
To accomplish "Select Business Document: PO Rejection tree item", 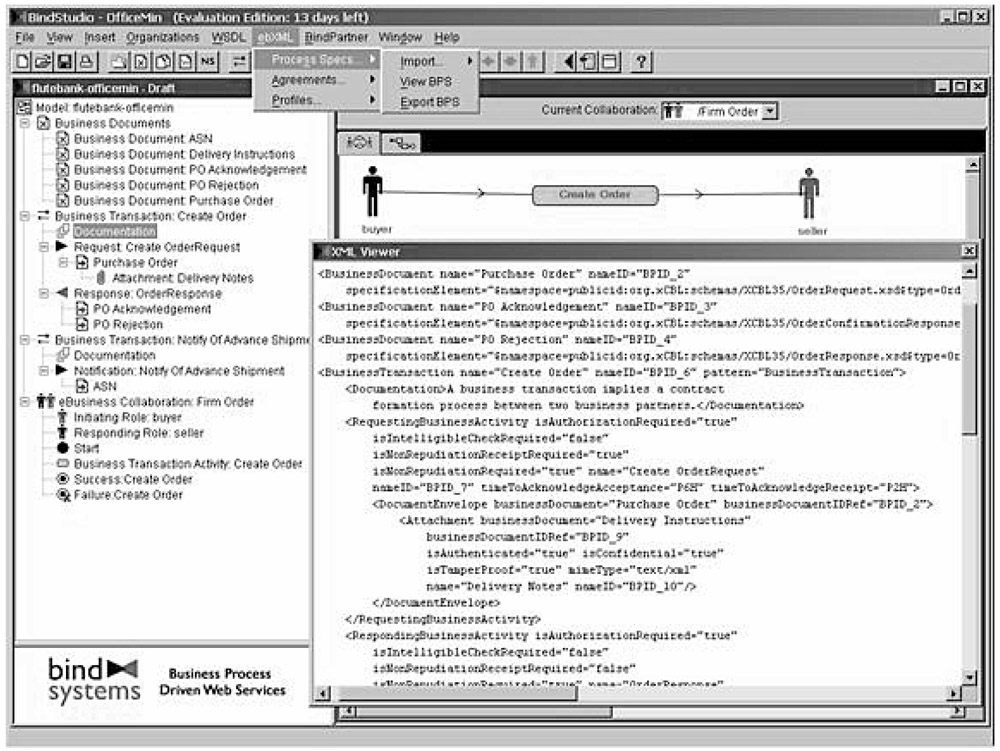I will pos(165,185).
